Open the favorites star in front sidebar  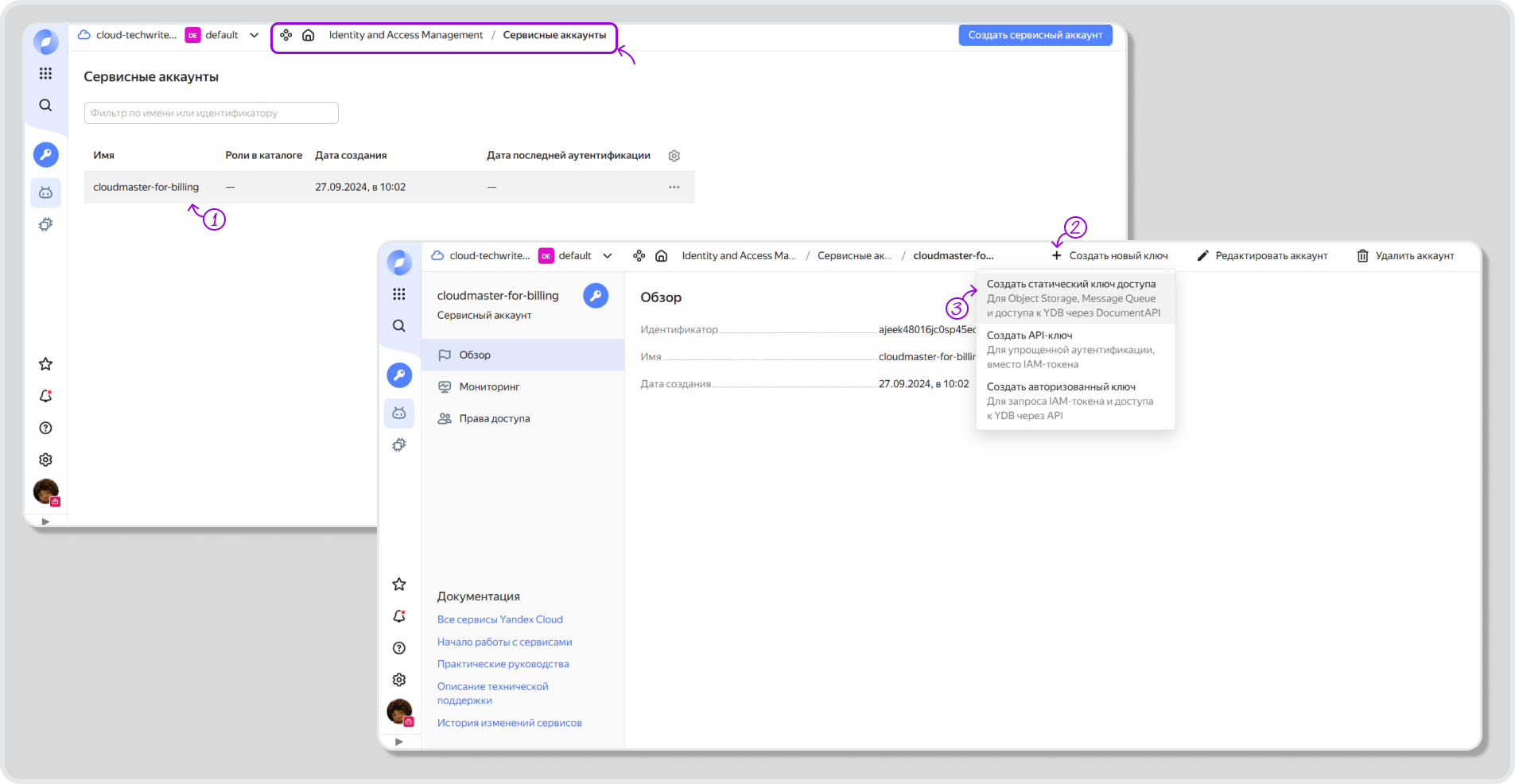pyautogui.click(x=399, y=584)
